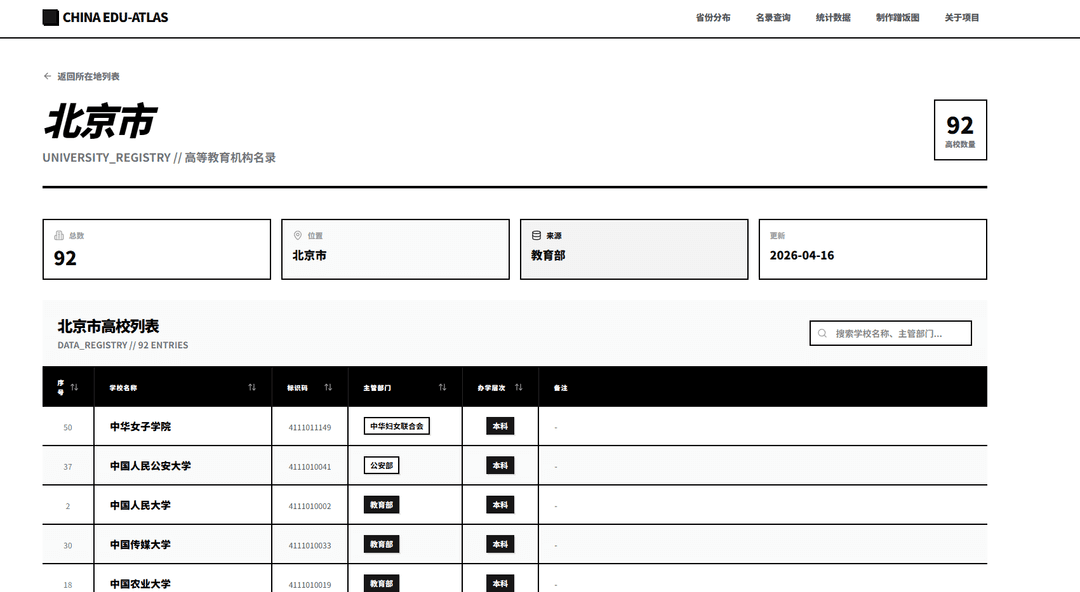Click the CHINA EDU-ATLAS black square logo icon
The image size is (1080, 592).
(49, 17)
